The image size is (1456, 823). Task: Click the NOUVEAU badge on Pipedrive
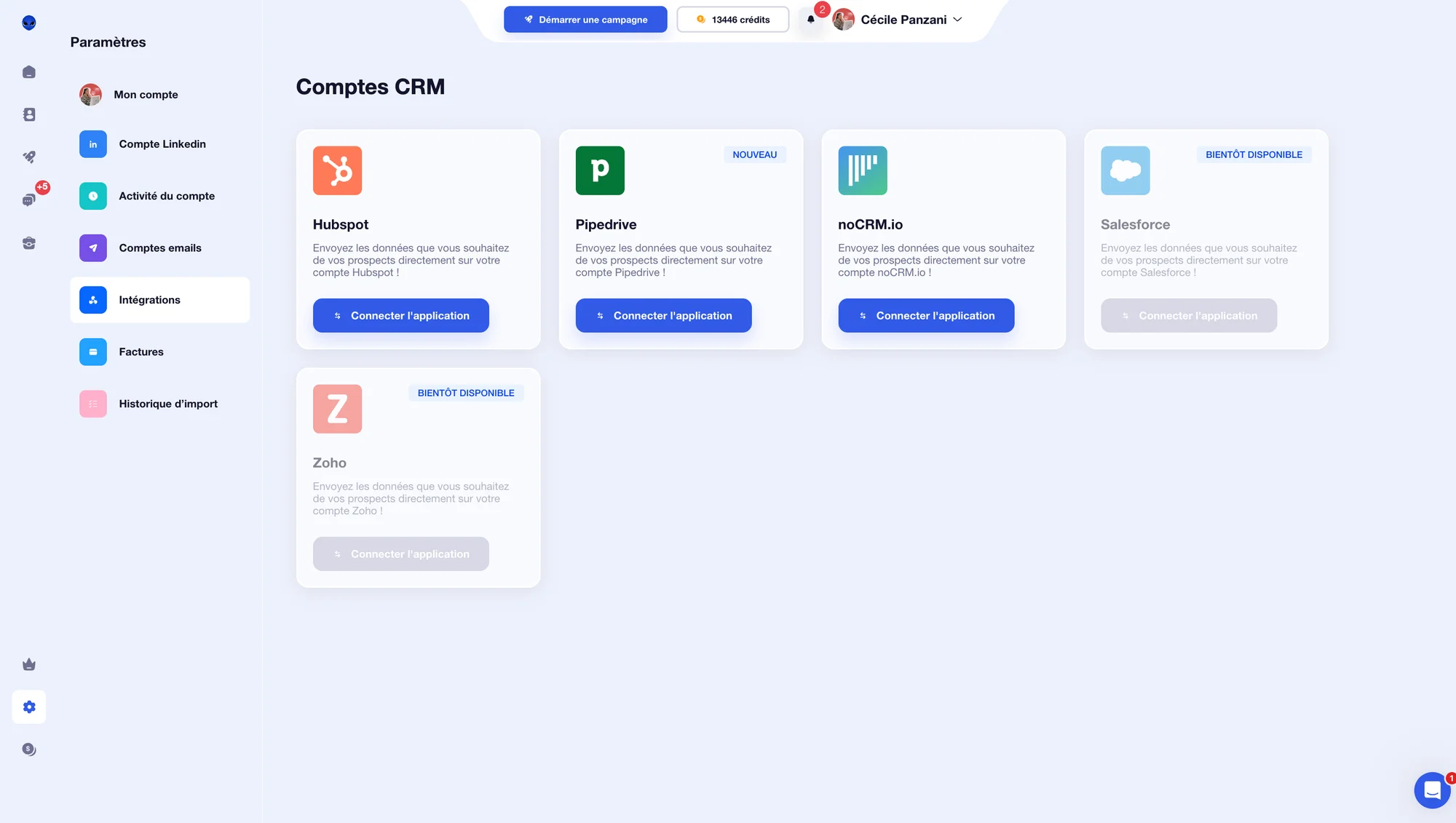pyautogui.click(x=755, y=154)
